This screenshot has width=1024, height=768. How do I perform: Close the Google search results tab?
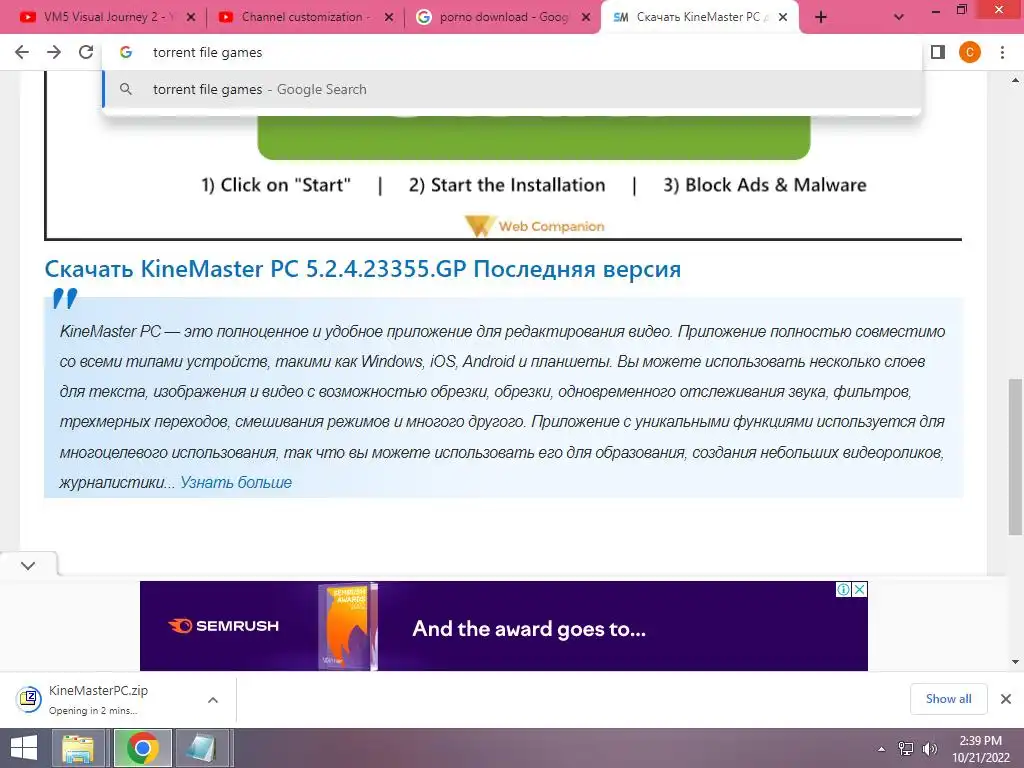[x=586, y=18]
